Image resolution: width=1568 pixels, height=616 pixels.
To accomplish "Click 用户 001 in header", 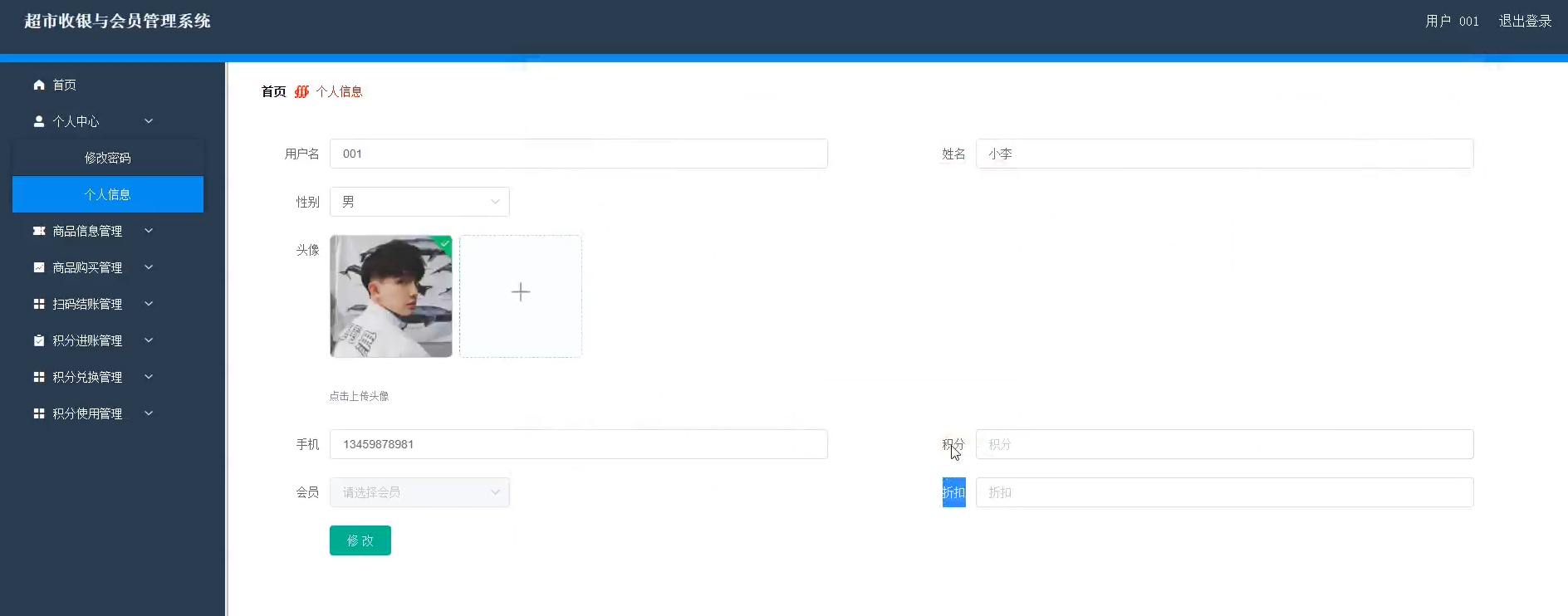I will coord(1452,22).
